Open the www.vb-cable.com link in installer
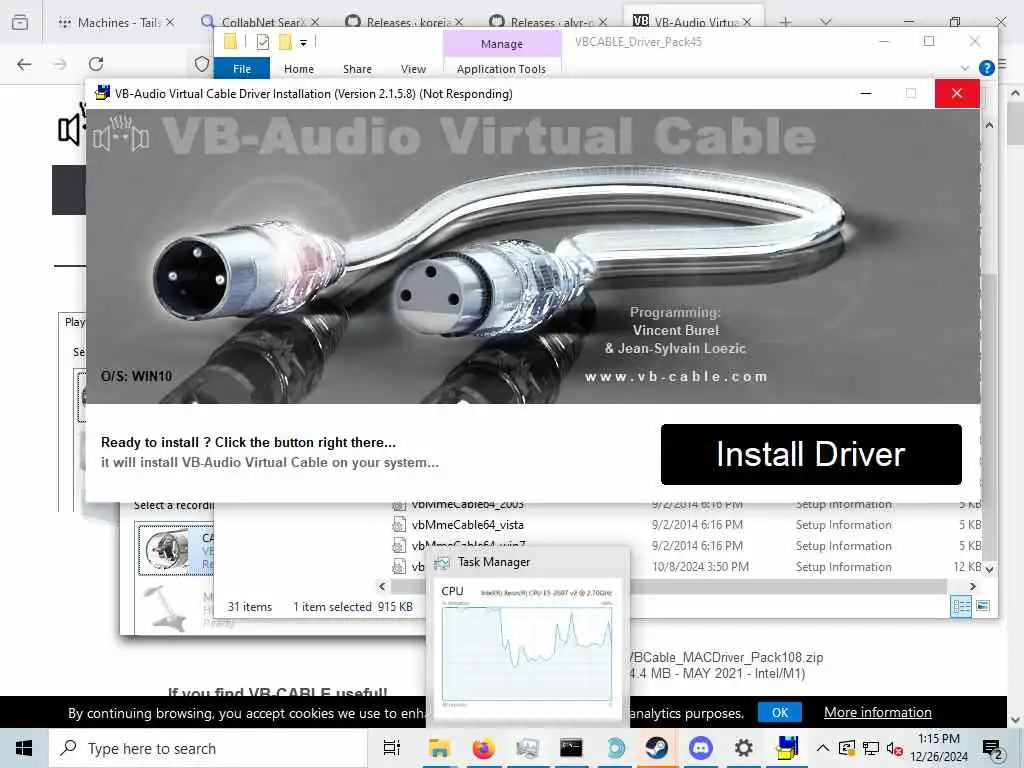Screen dimensions: 1024x768 tap(676, 377)
